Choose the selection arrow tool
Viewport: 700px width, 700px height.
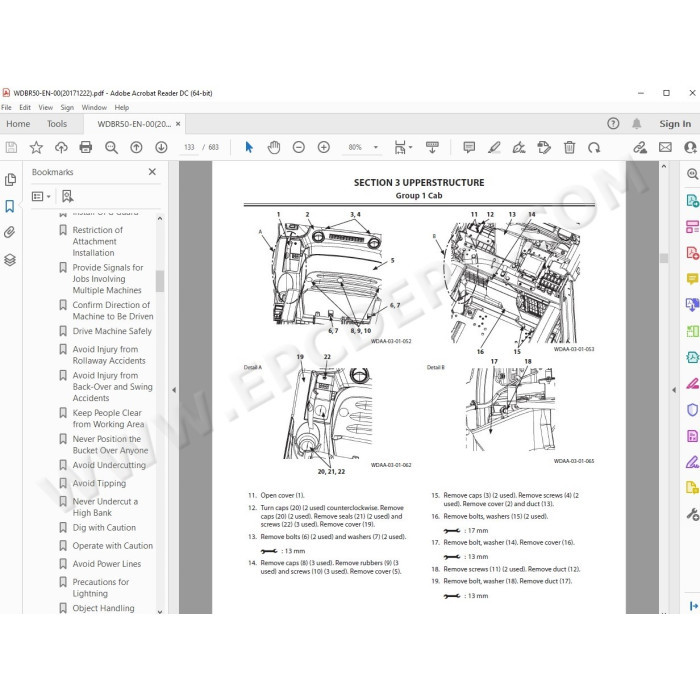(249, 147)
